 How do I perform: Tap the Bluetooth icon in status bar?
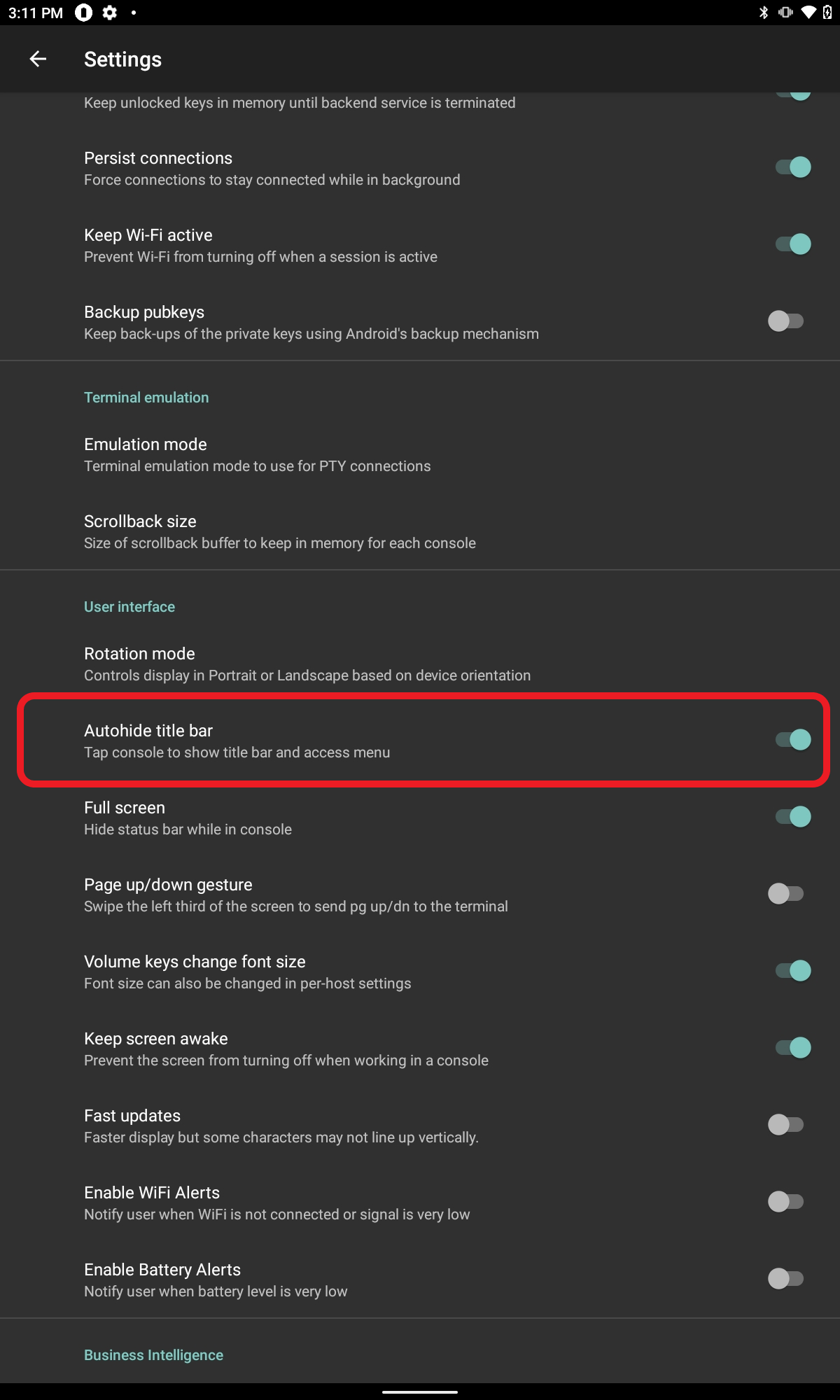764,13
